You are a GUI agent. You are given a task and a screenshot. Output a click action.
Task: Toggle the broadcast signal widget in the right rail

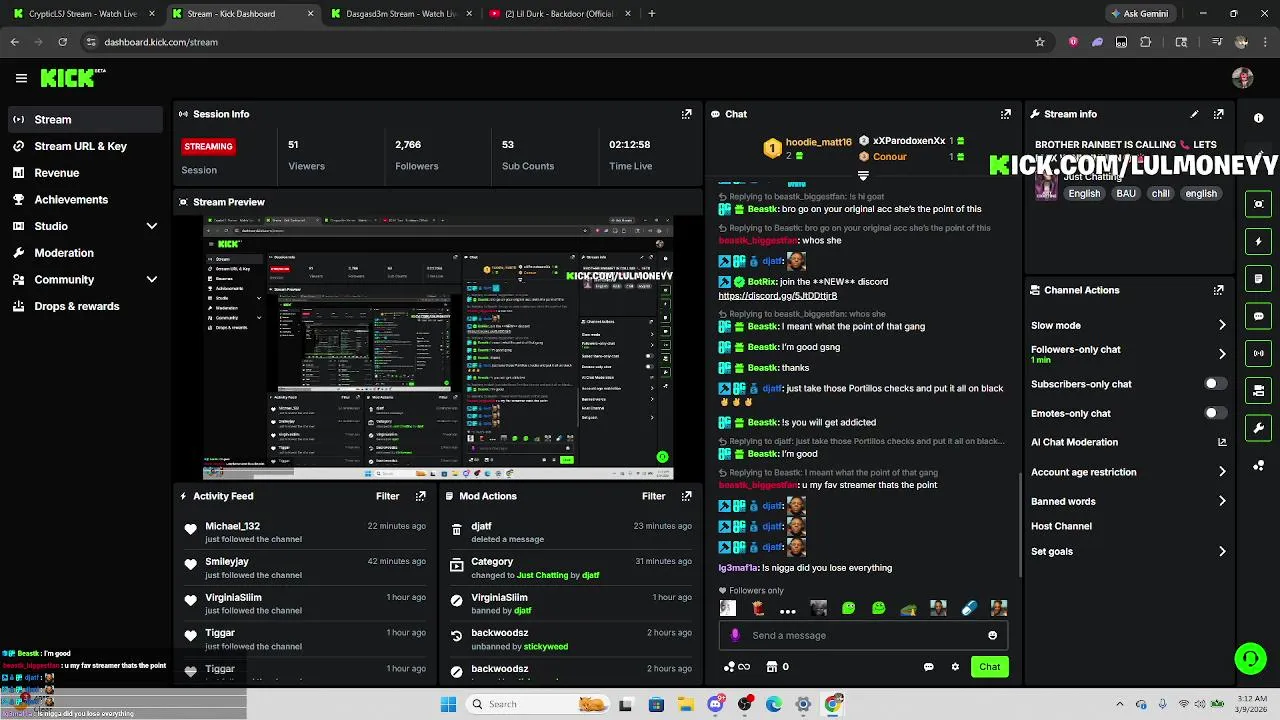[1258, 353]
